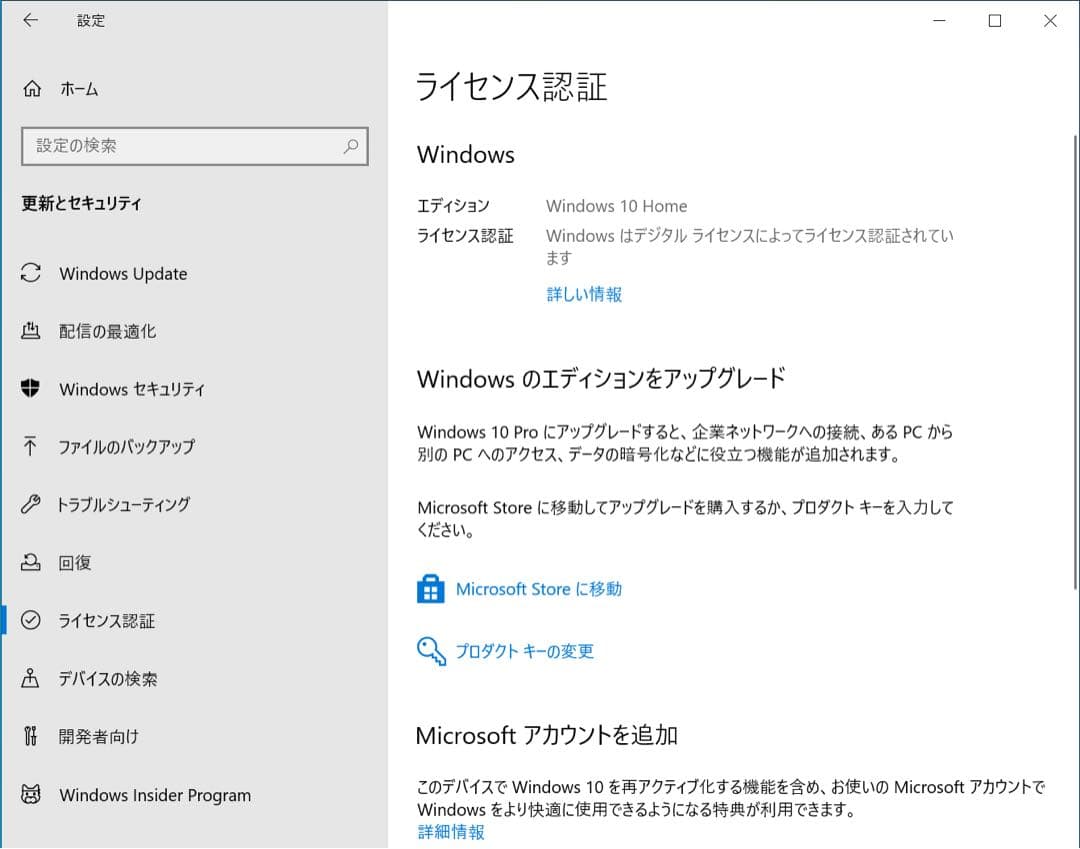Screen dimensions: 1080x849
Task: Select ファイルのバックアップ in sidebar
Action: [126, 447]
